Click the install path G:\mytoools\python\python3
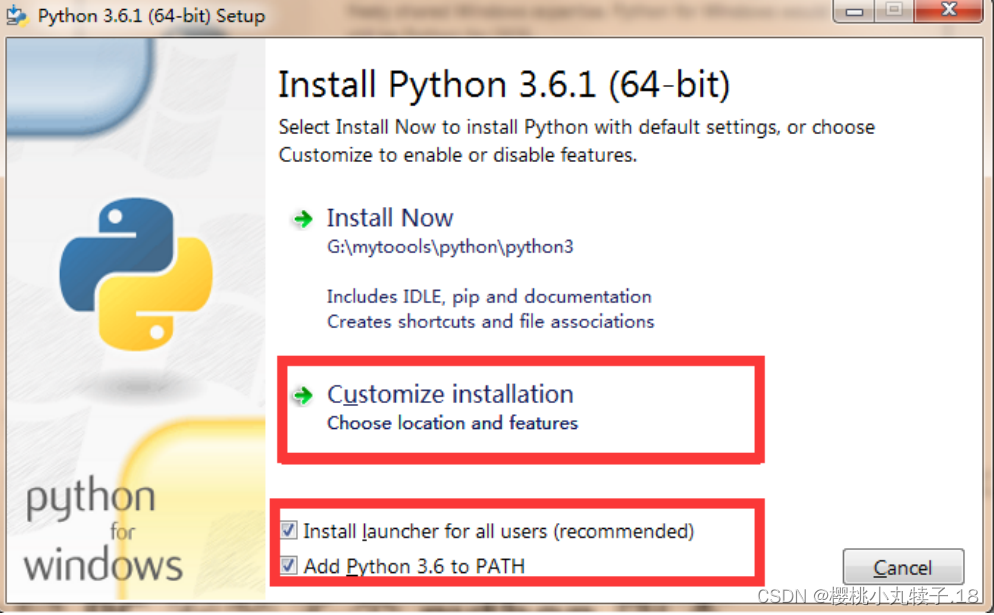This screenshot has height=615, width=994. point(450,247)
